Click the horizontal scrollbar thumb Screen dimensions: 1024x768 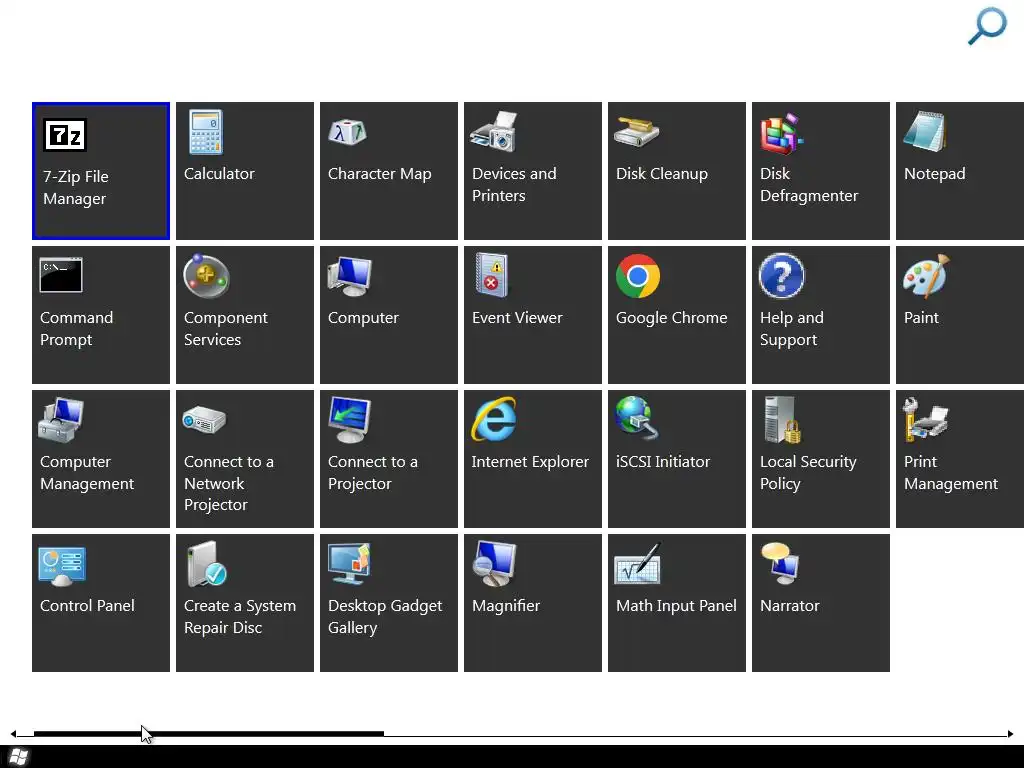coord(208,734)
